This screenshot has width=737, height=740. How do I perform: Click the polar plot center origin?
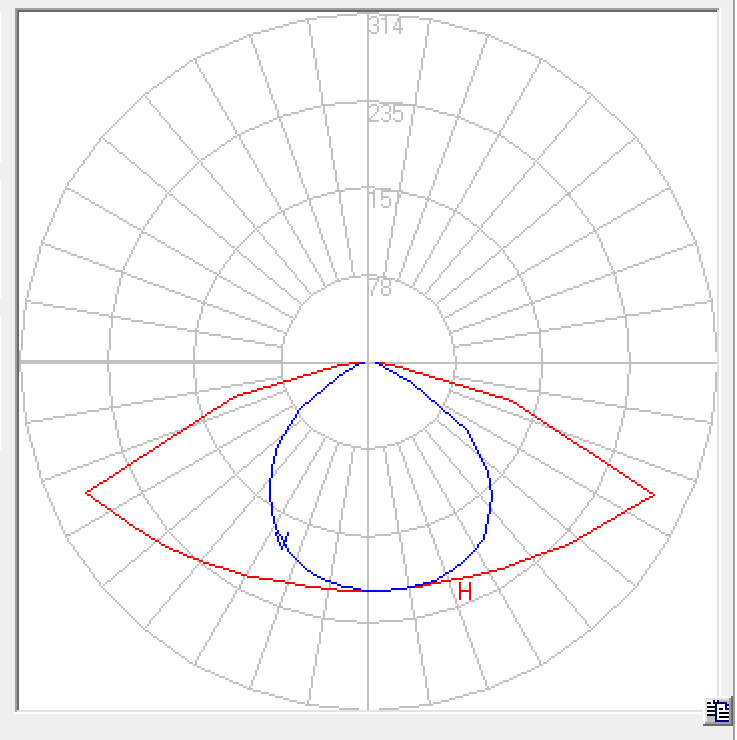point(369,362)
